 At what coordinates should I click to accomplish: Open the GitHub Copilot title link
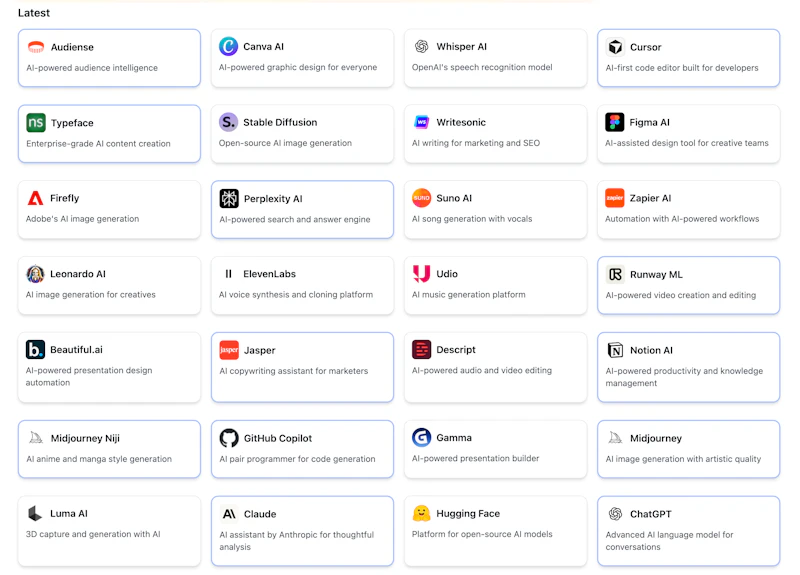[278, 438]
